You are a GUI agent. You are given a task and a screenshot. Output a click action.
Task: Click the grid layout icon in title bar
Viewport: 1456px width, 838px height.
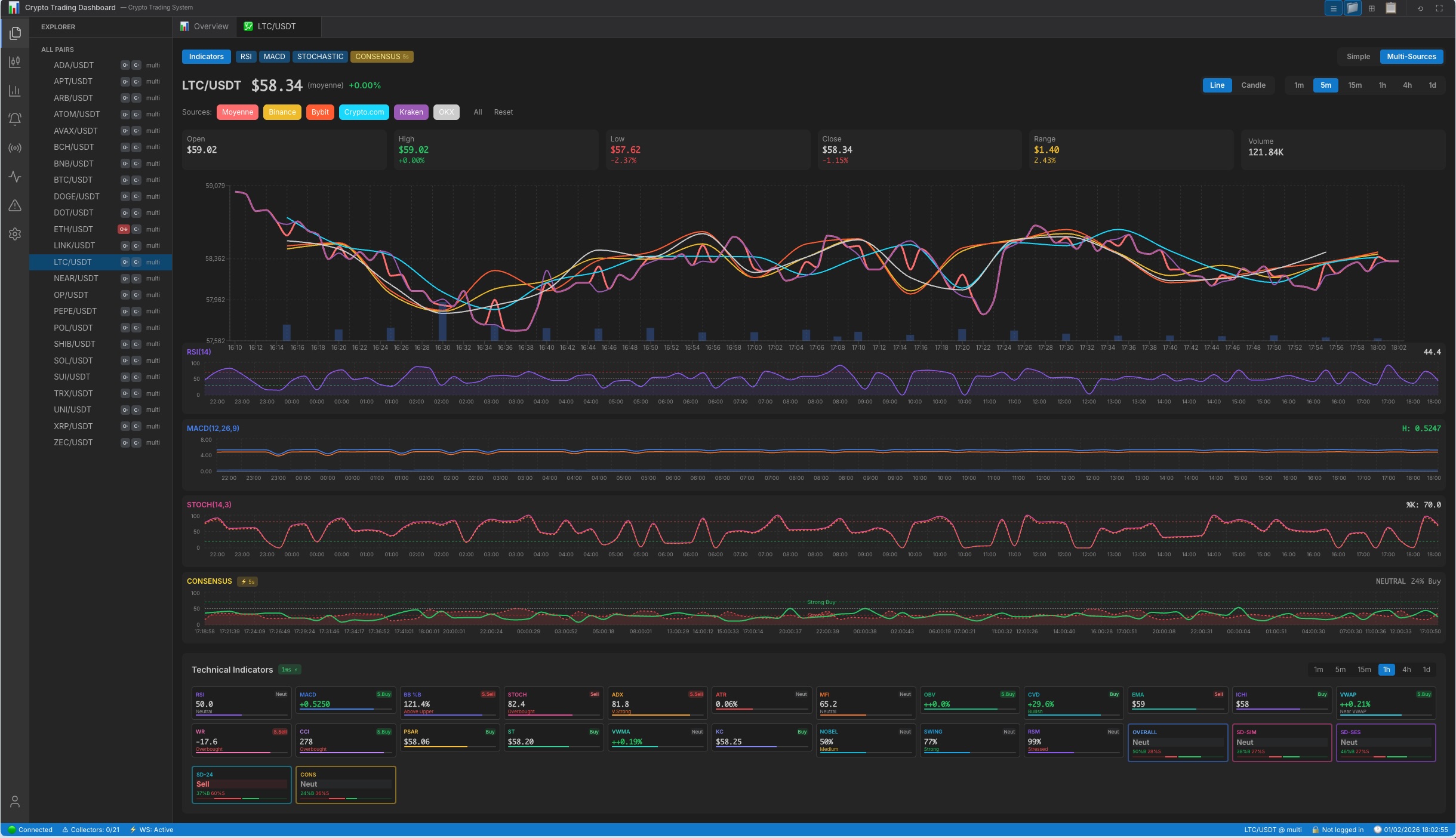pyautogui.click(x=1372, y=8)
